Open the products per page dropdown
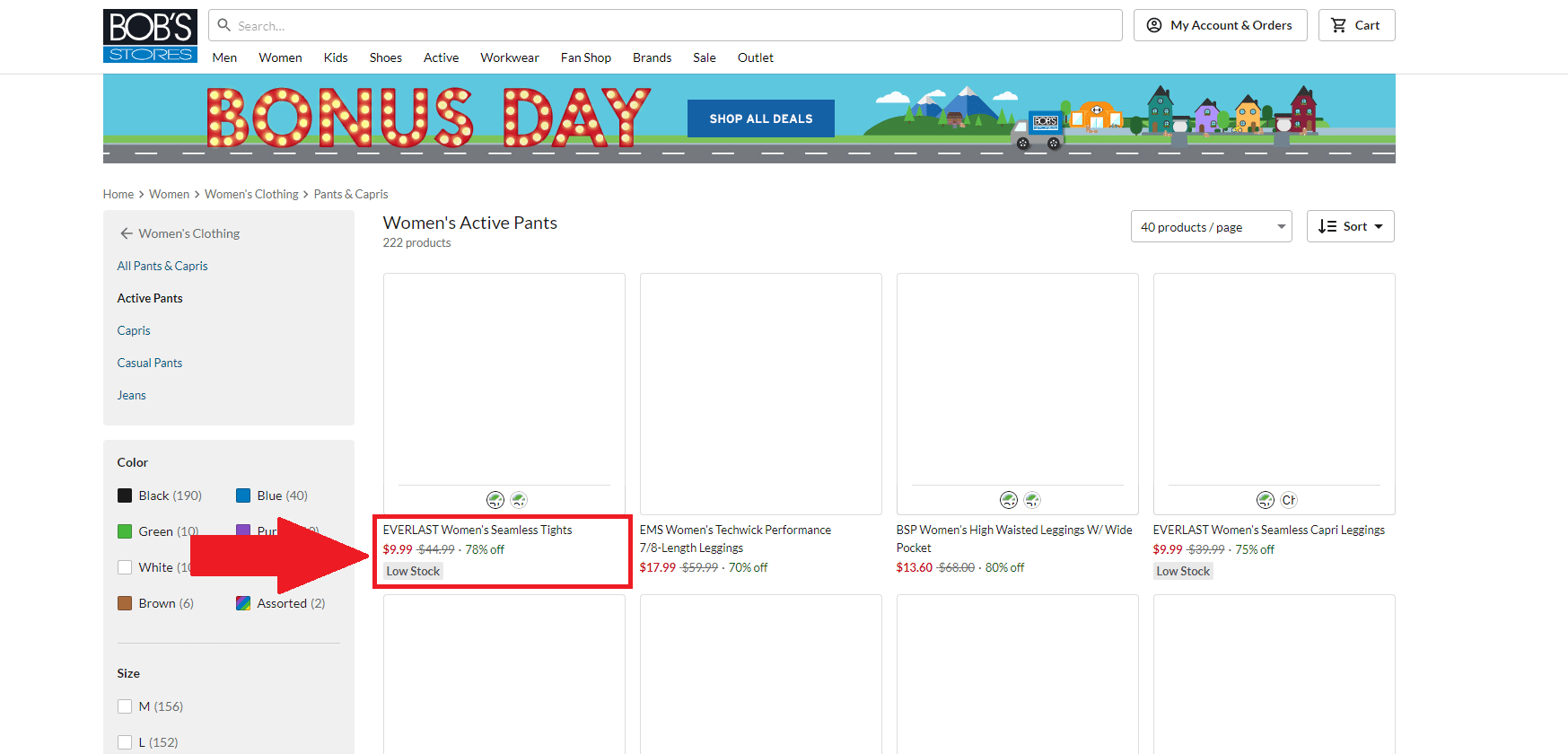1568x754 pixels. pyautogui.click(x=1211, y=227)
